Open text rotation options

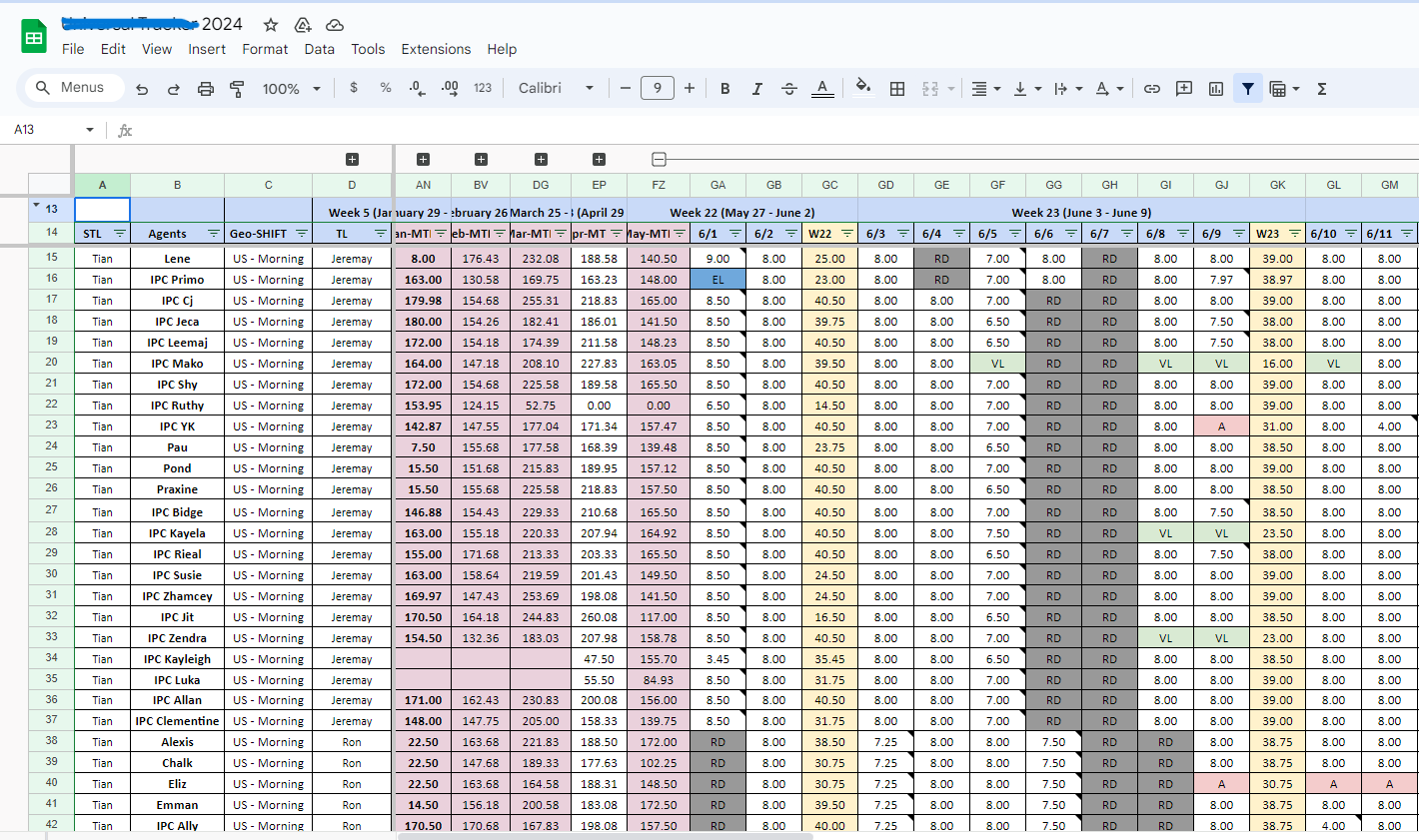(x=1109, y=89)
